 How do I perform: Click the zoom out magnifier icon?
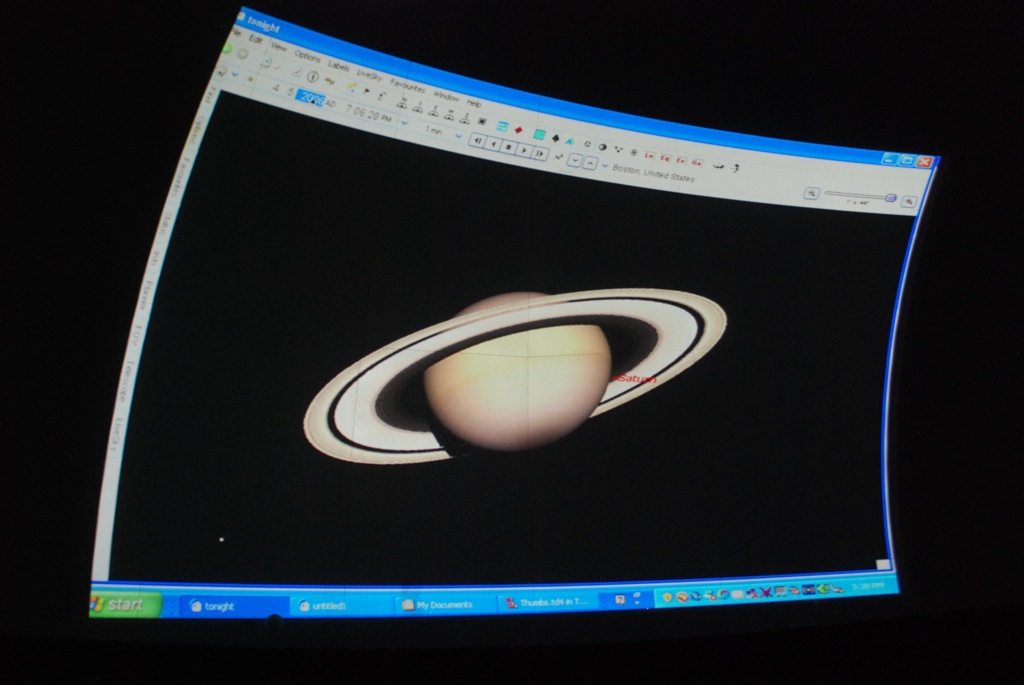pos(812,192)
